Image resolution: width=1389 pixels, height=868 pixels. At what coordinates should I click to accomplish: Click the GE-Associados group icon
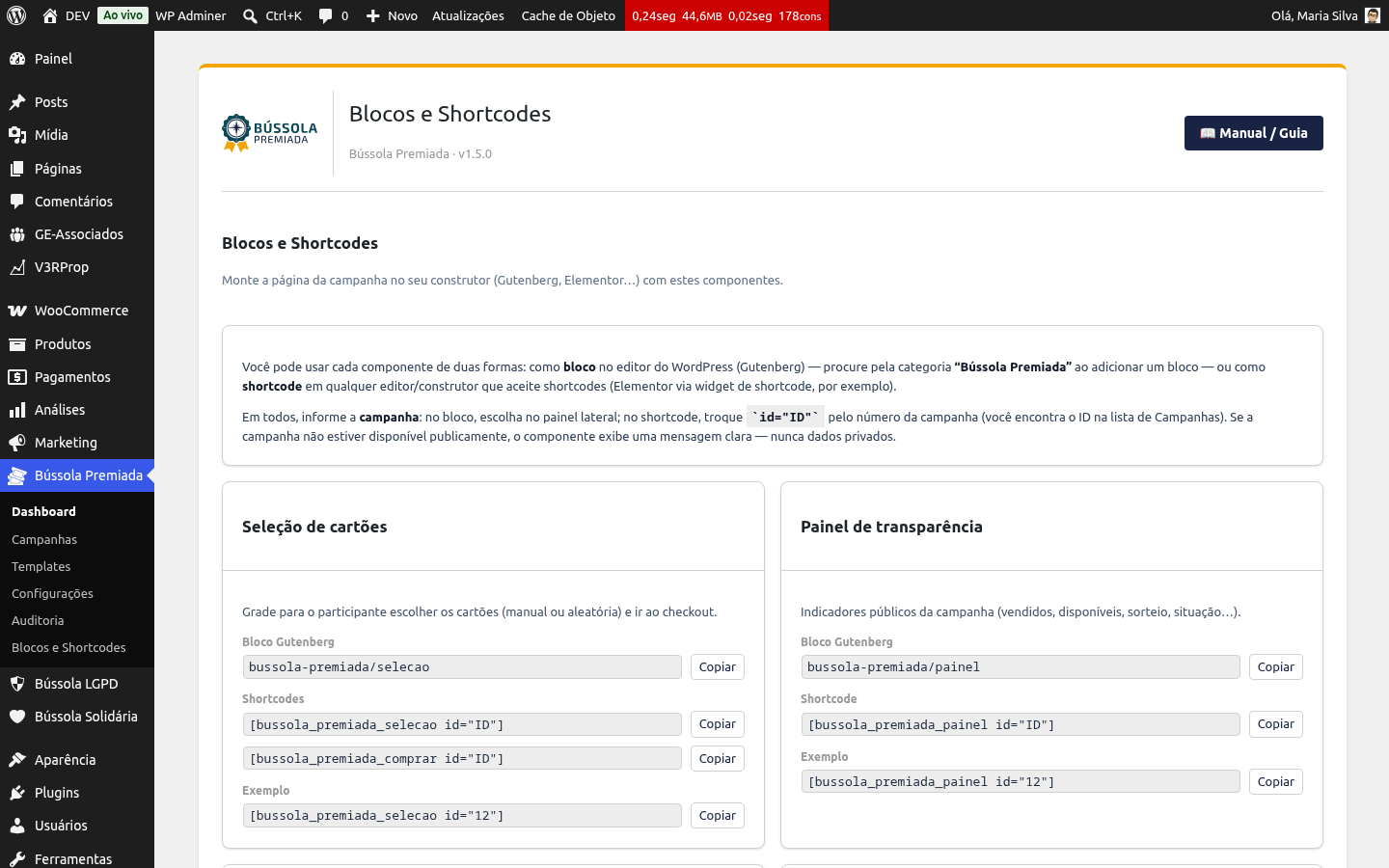coord(17,234)
